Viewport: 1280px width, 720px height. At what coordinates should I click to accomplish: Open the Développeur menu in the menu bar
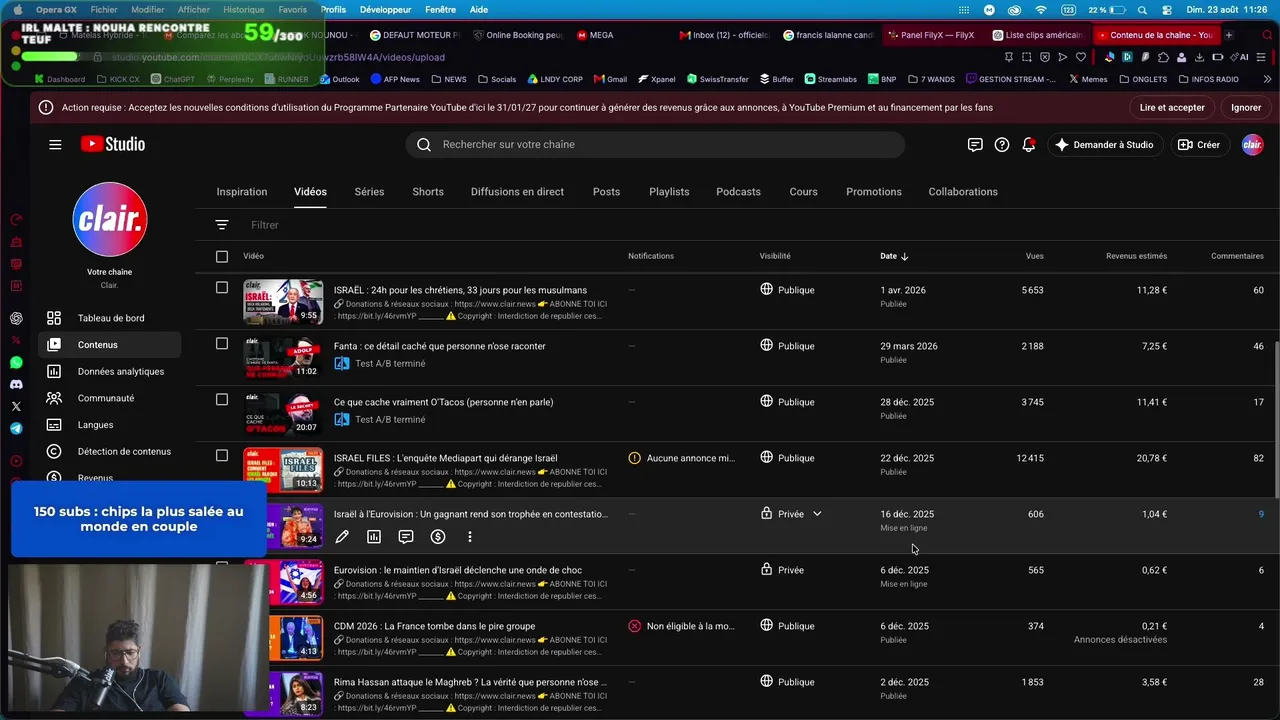tap(385, 10)
